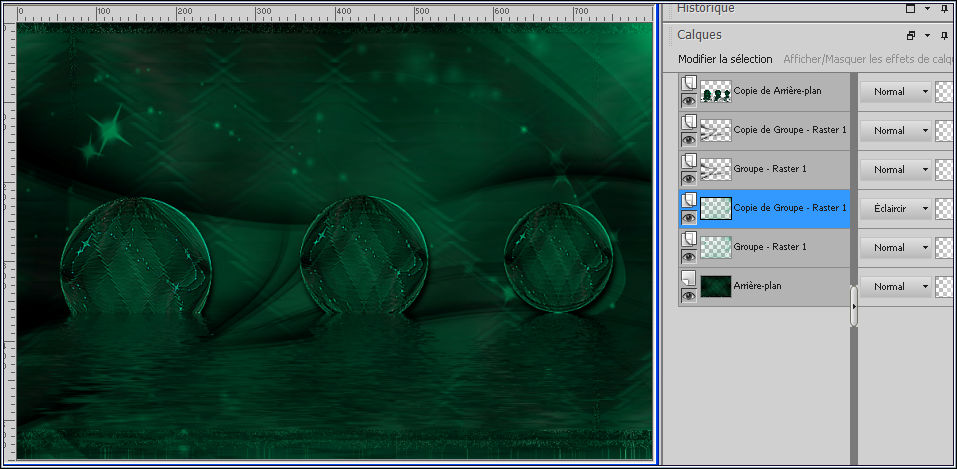Click Afficher/Masquer les effets de calque
957x469 pixels.
869,59
